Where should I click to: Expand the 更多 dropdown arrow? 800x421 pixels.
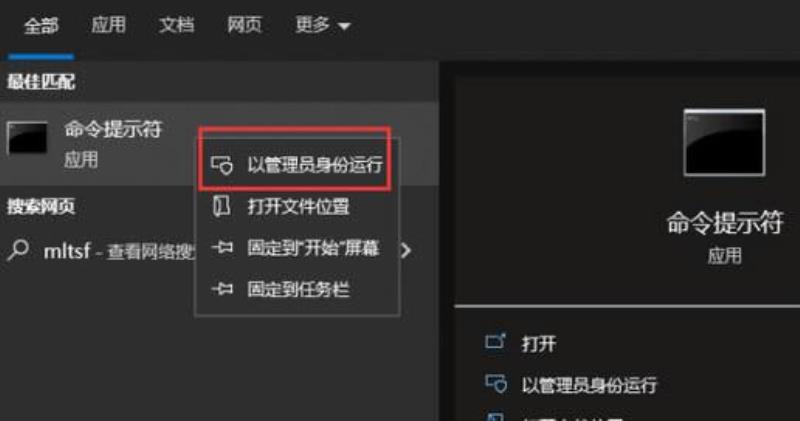click(344, 26)
